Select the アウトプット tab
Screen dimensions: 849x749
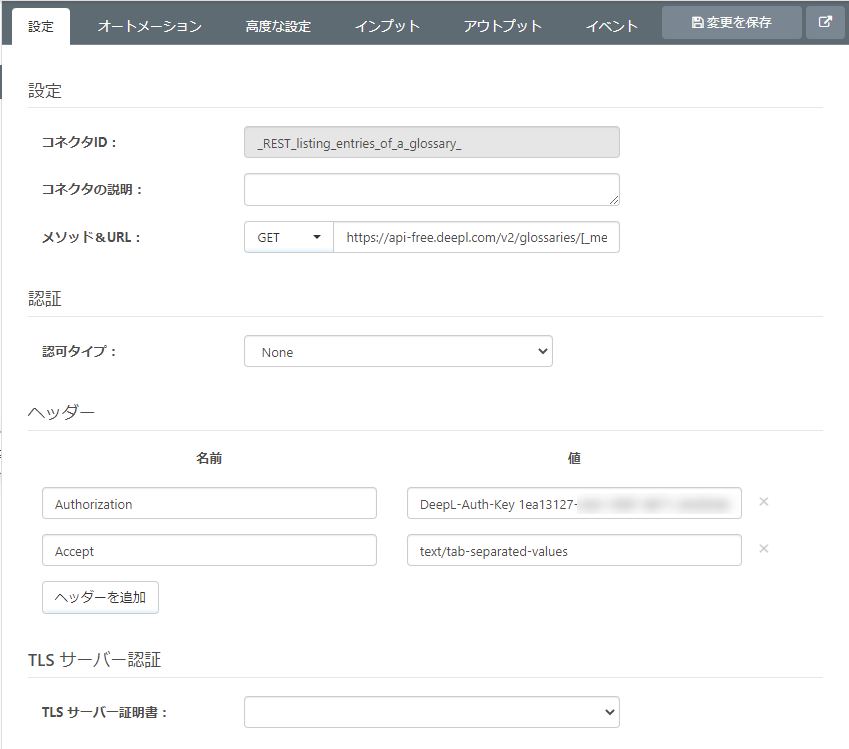click(x=503, y=27)
